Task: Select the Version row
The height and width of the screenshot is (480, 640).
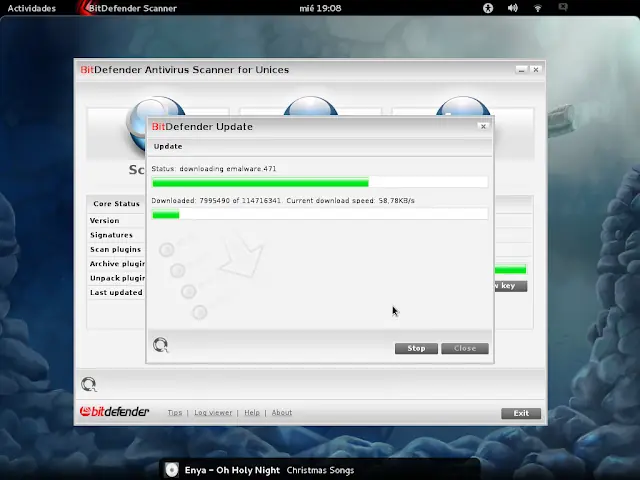Action: click(x=116, y=220)
